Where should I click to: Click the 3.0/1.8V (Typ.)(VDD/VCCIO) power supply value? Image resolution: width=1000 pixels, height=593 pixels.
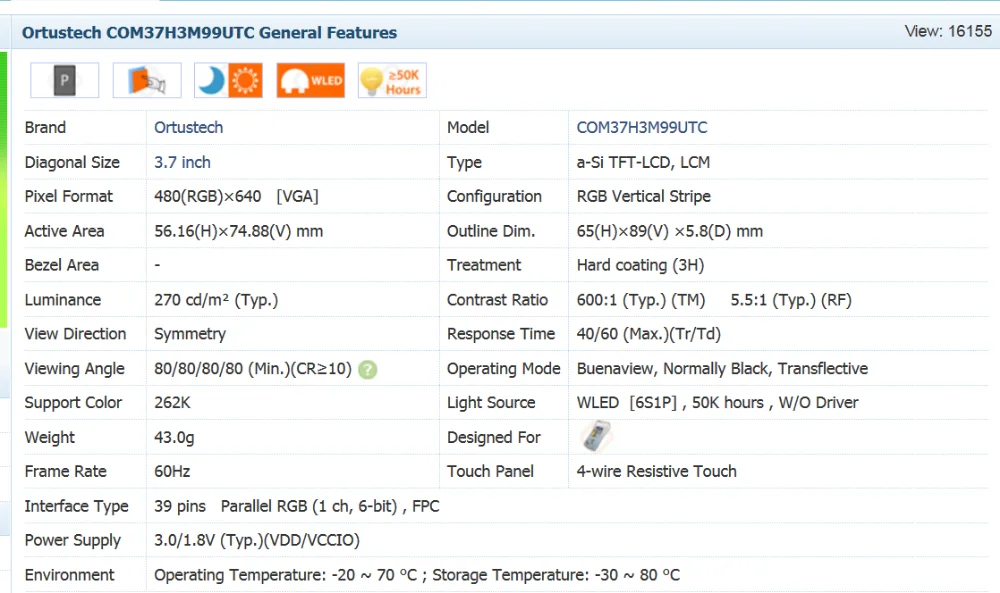(257, 540)
